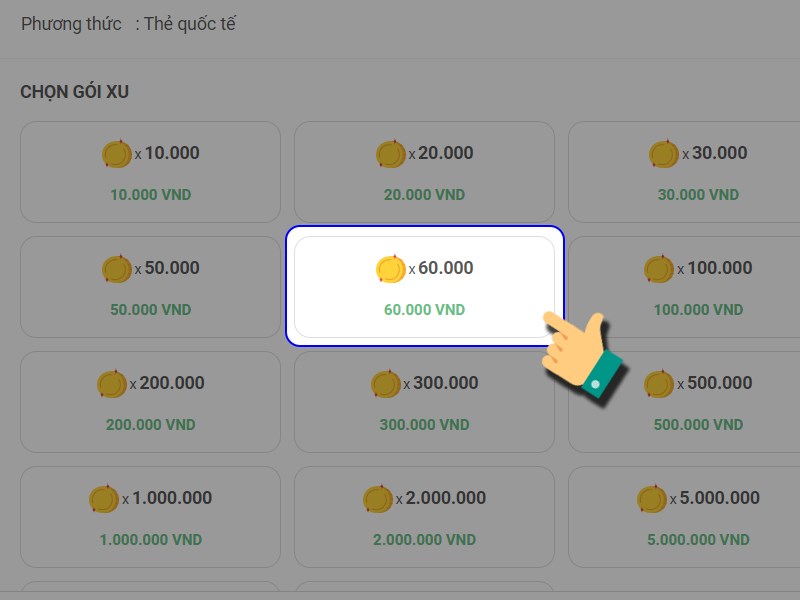
Task: Pick the 5.000.000 VND price label
Action: [x=698, y=540]
